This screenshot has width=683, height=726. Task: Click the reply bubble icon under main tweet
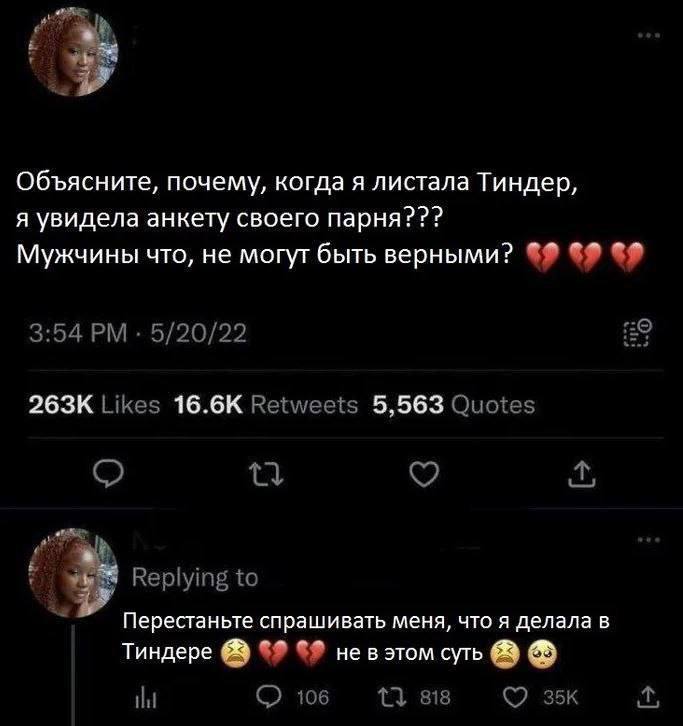coord(108,474)
